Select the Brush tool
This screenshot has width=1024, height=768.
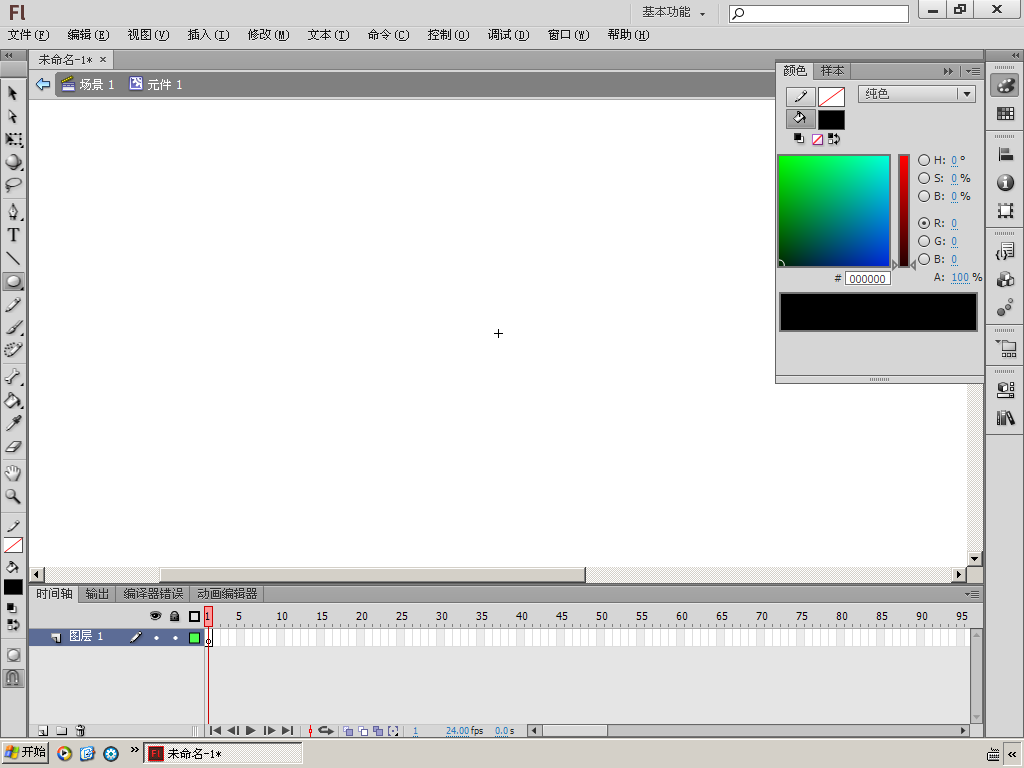13,328
